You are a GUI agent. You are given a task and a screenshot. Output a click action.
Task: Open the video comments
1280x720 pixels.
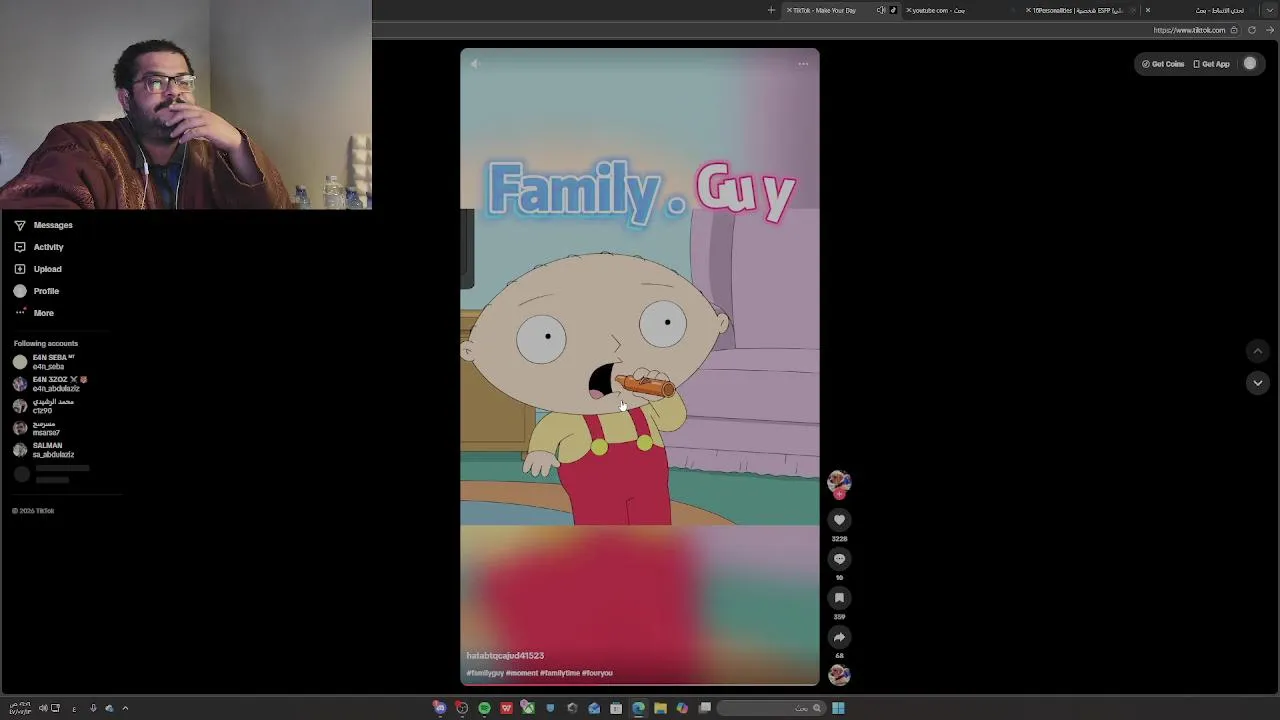click(839, 559)
